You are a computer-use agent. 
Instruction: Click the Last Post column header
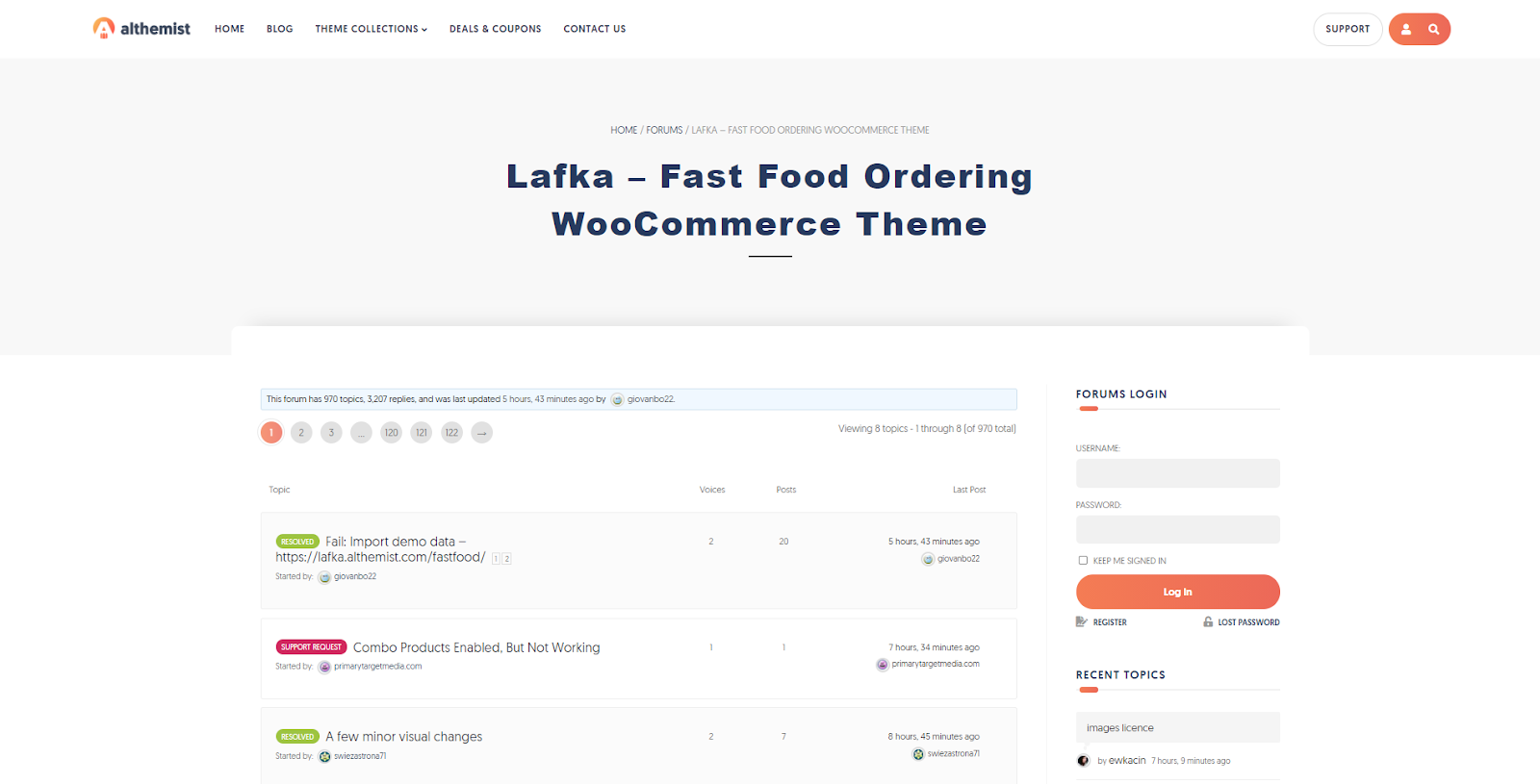pyautogui.click(x=969, y=491)
